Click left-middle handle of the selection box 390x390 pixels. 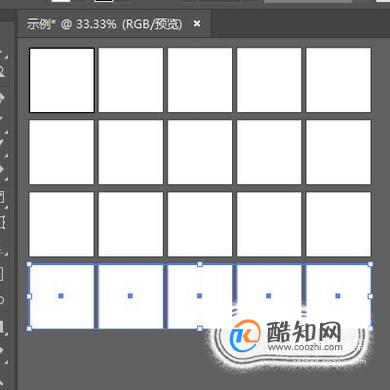(x=29, y=296)
